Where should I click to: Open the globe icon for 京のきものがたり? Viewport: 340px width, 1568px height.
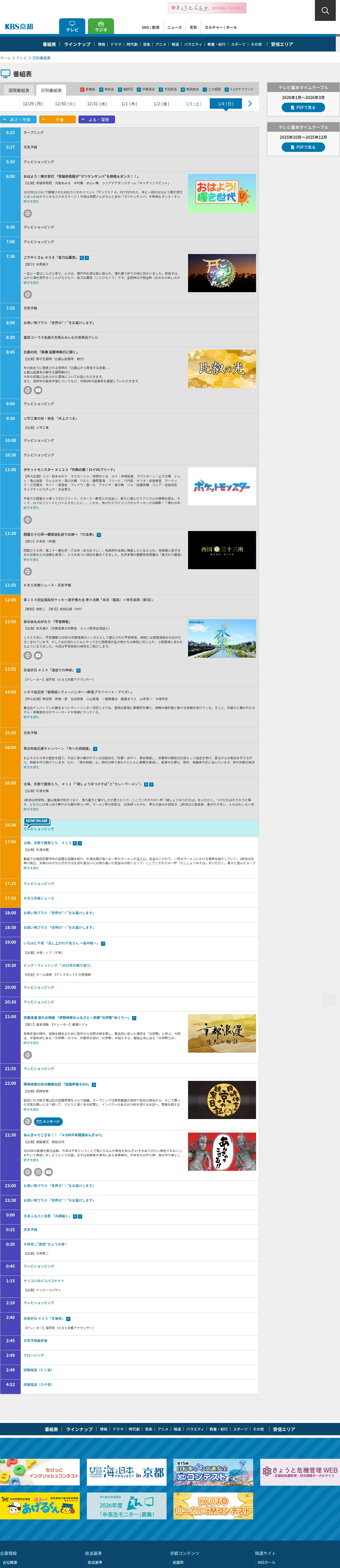pos(27,656)
